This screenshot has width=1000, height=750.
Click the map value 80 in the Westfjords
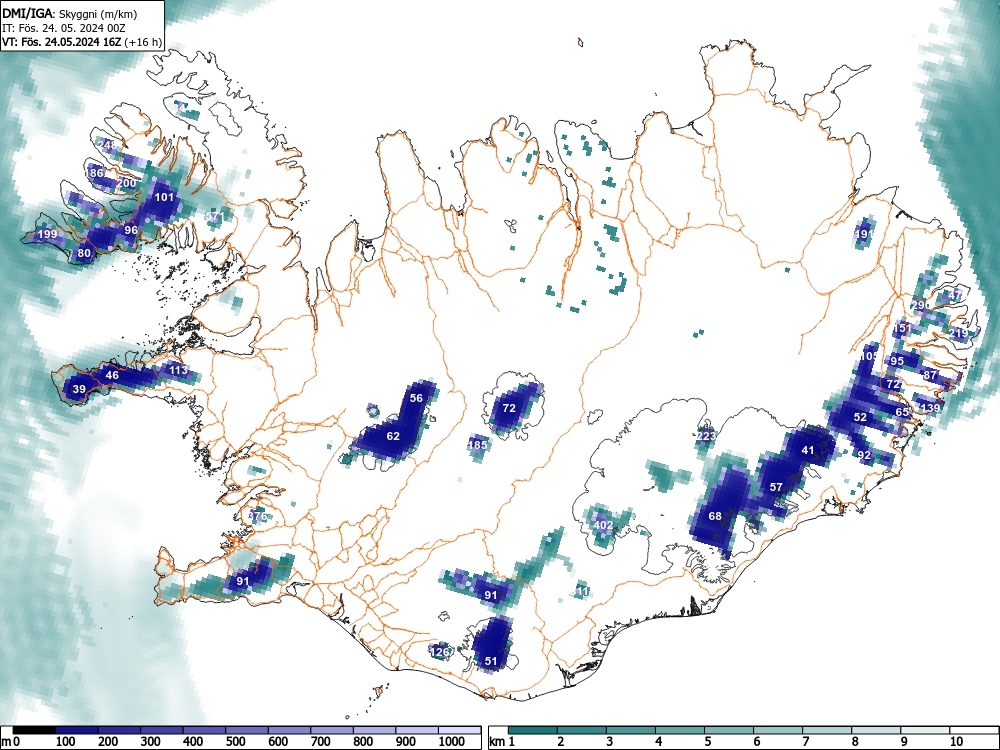coord(84,253)
